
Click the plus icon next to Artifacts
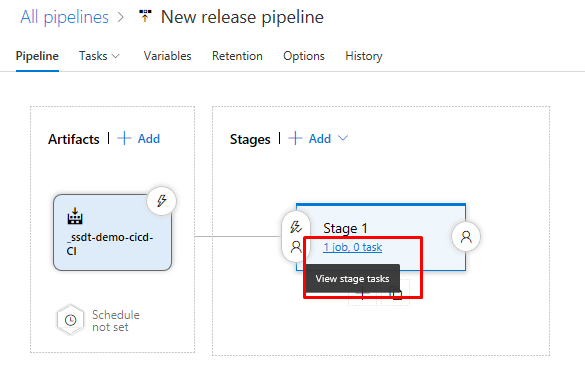coord(124,138)
